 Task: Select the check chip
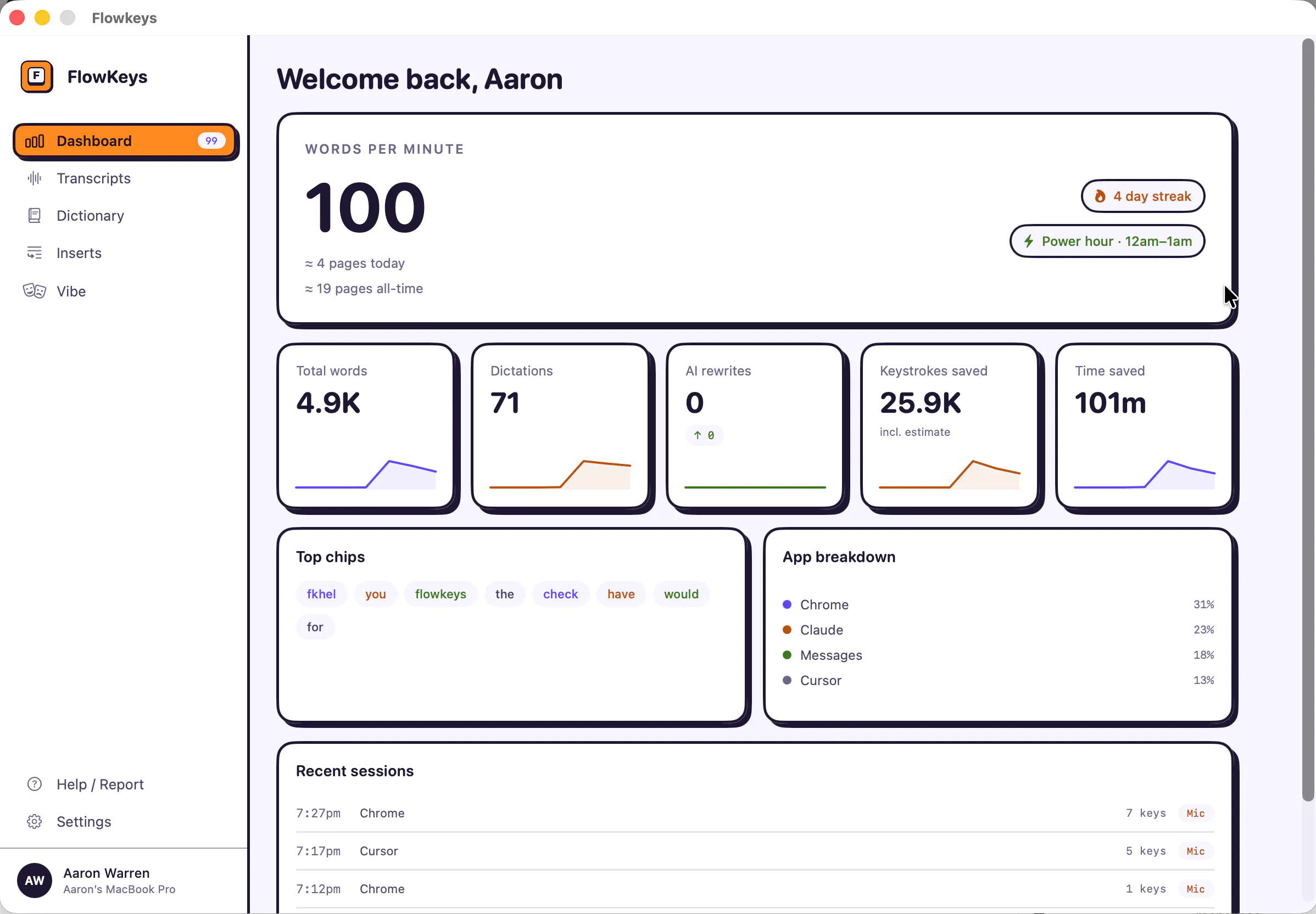coord(560,594)
